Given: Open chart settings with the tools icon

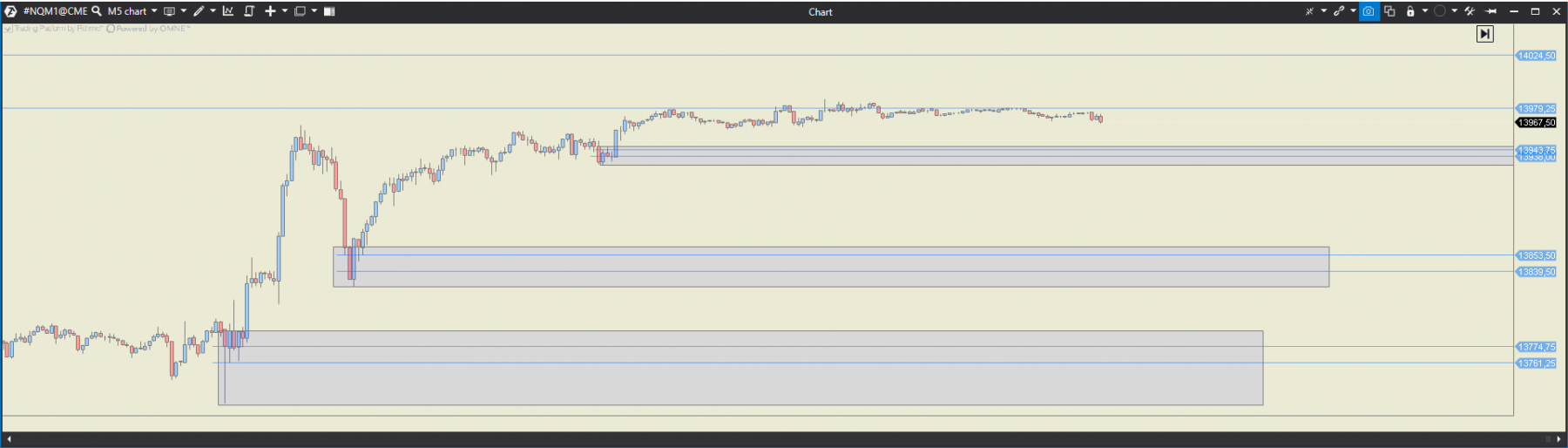Looking at the screenshot, I should point(1470,11).
